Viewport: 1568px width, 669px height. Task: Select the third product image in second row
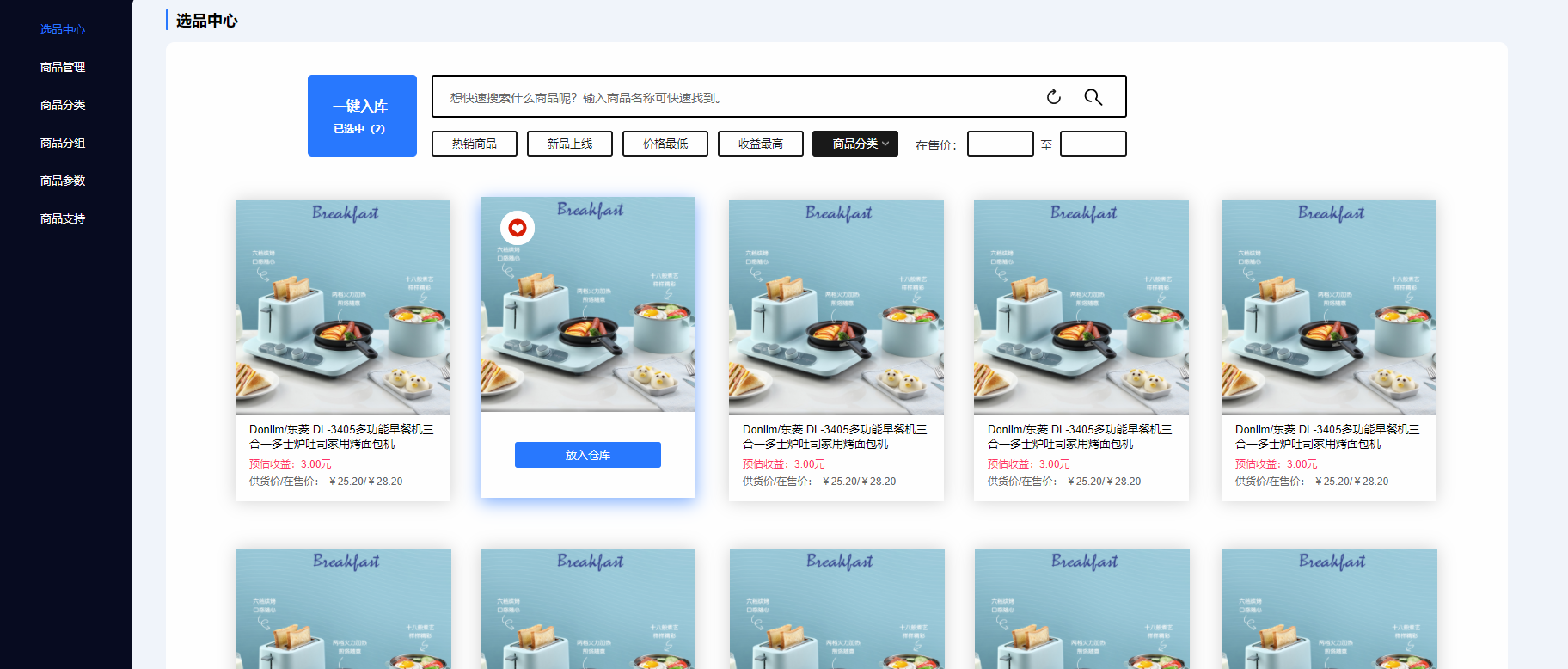pyautogui.click(x=837, y=609)
